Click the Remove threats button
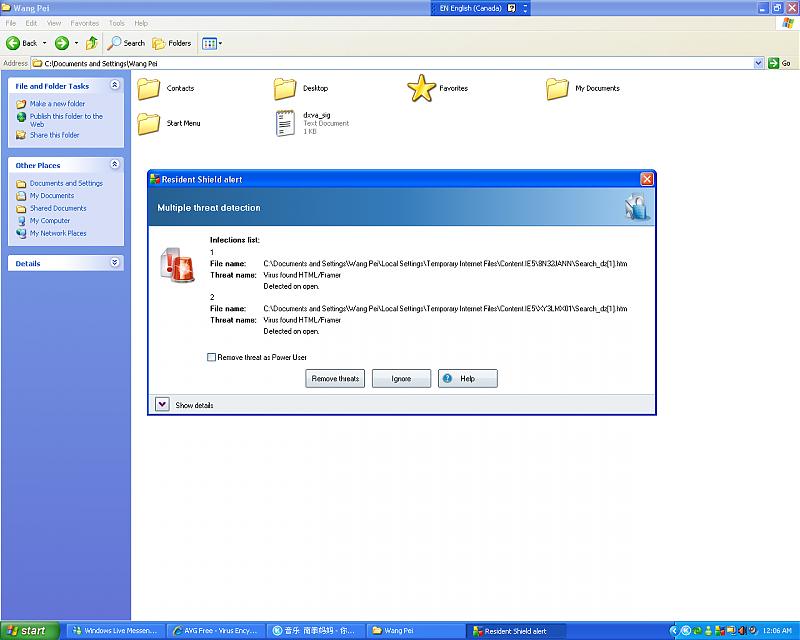This screenshot has height=640, width=800. 335,379
